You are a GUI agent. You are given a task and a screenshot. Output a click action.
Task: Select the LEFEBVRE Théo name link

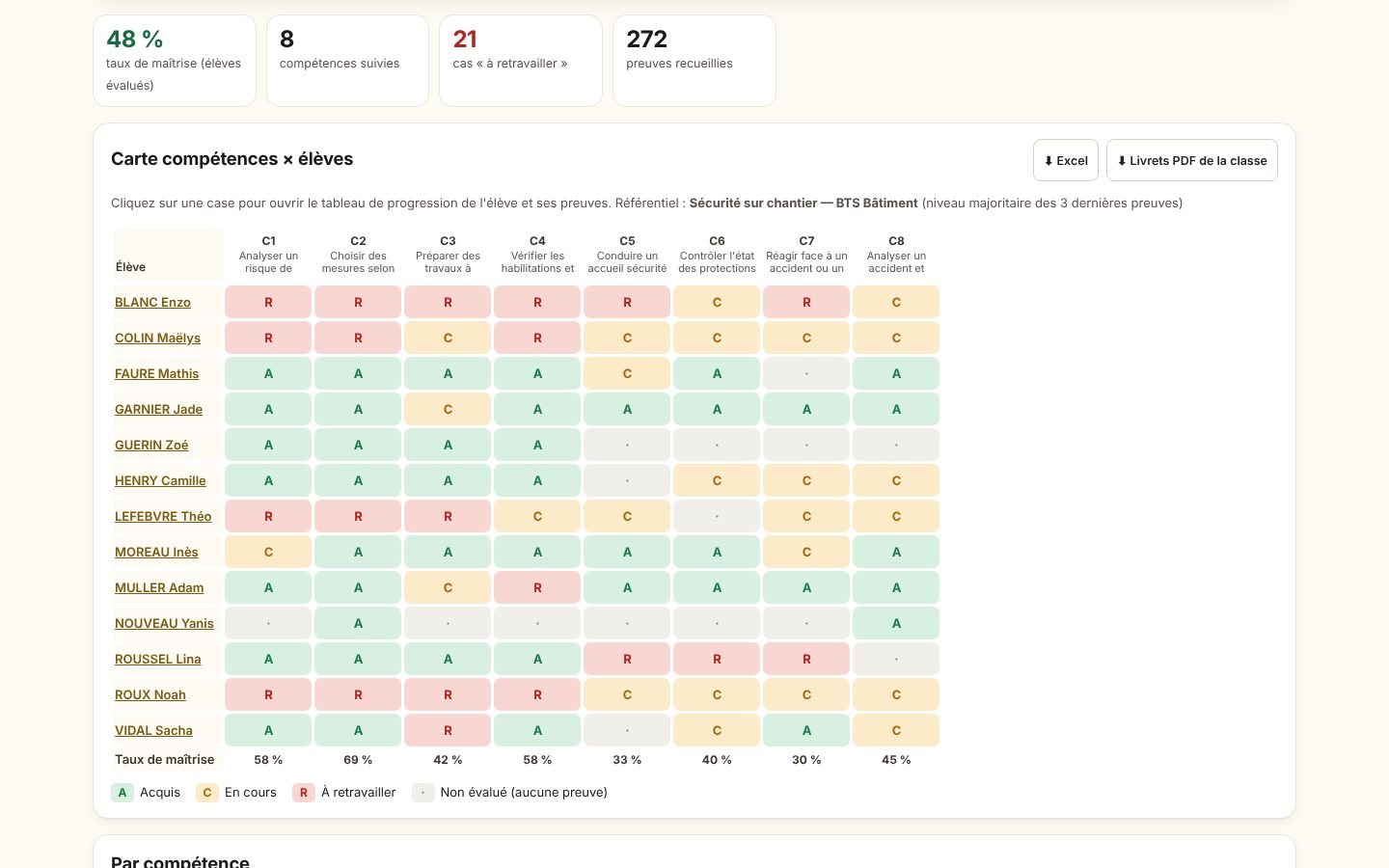coord(163,516)
